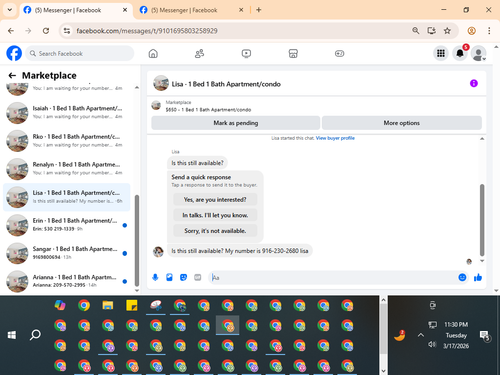Open the Gaming icon in top navigation
The height and width of the screenshot is (375, 500).
(x=339, y=53)
